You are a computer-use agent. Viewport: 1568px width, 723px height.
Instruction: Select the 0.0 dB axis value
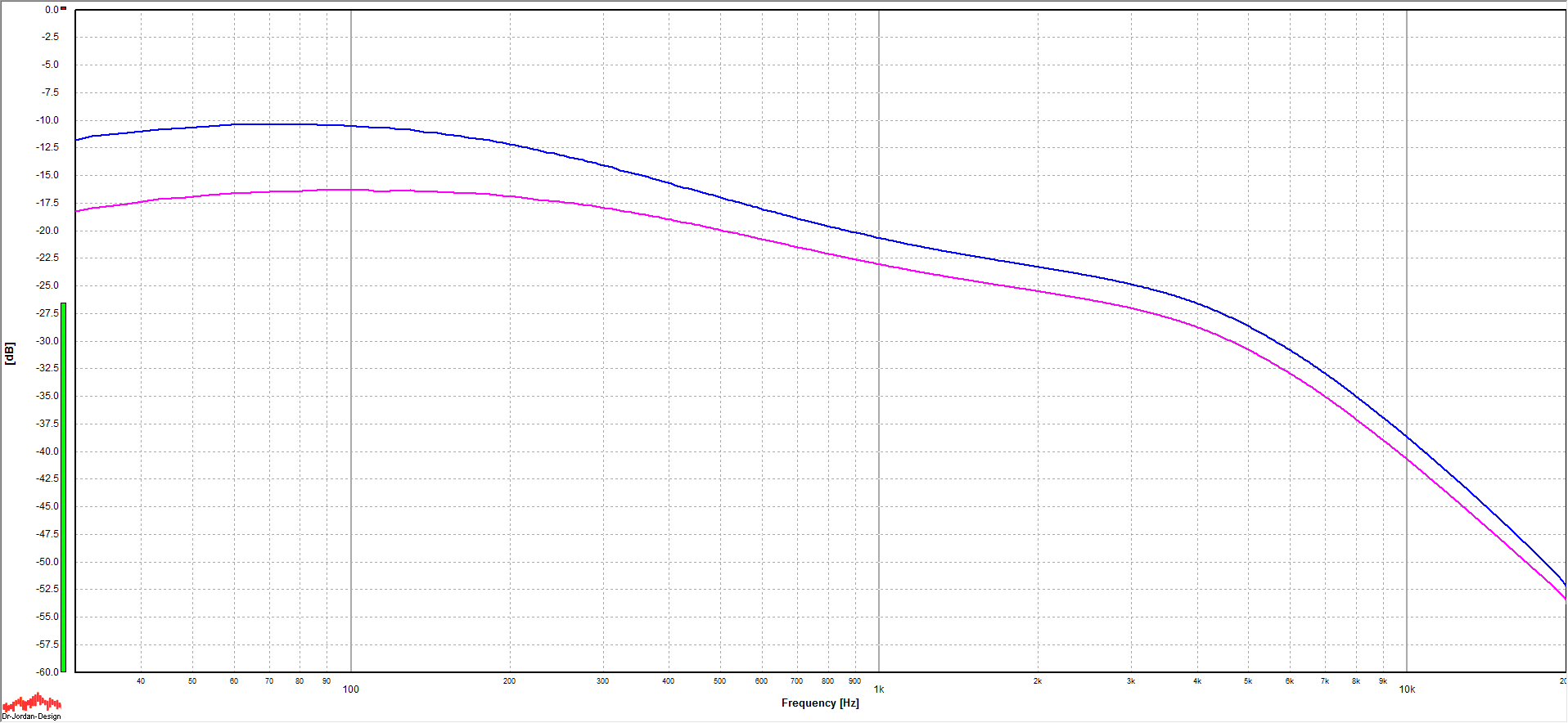(x=52, y=10)
